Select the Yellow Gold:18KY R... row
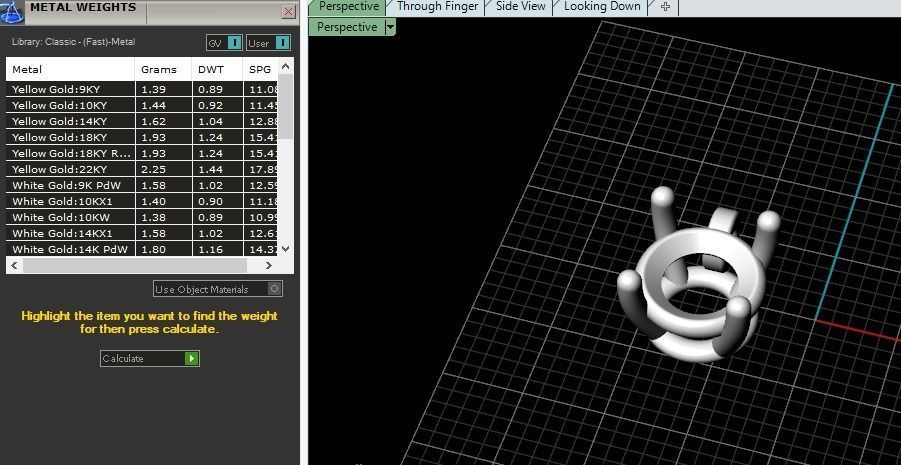Viewport: 901px width, 465px height. [142, 153]
